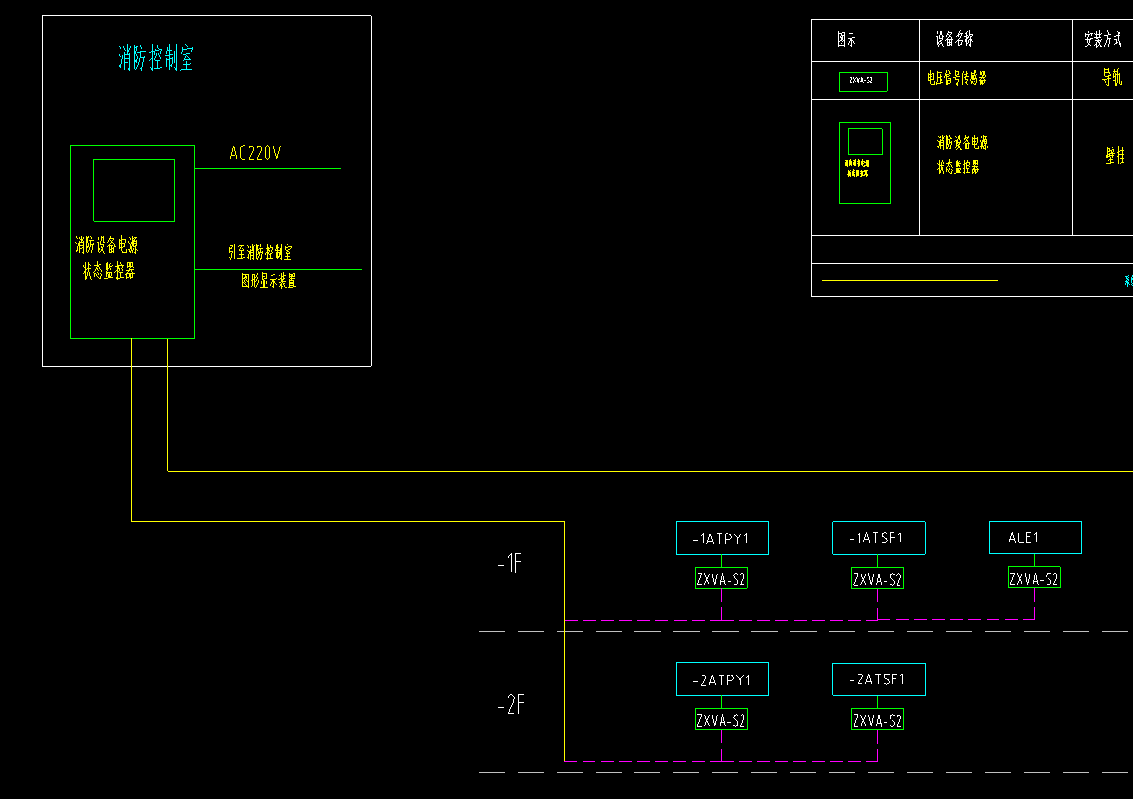Image resolution: width=1133 pixels, height=799 pixels.
Task: Click the ZXVA-S2 sensor under -2ATPY1
Action: 721,720
